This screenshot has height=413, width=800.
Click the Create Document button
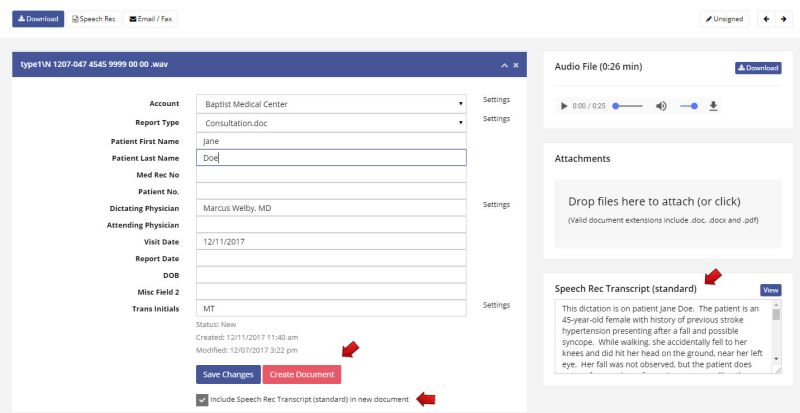[x=301, y=374]
